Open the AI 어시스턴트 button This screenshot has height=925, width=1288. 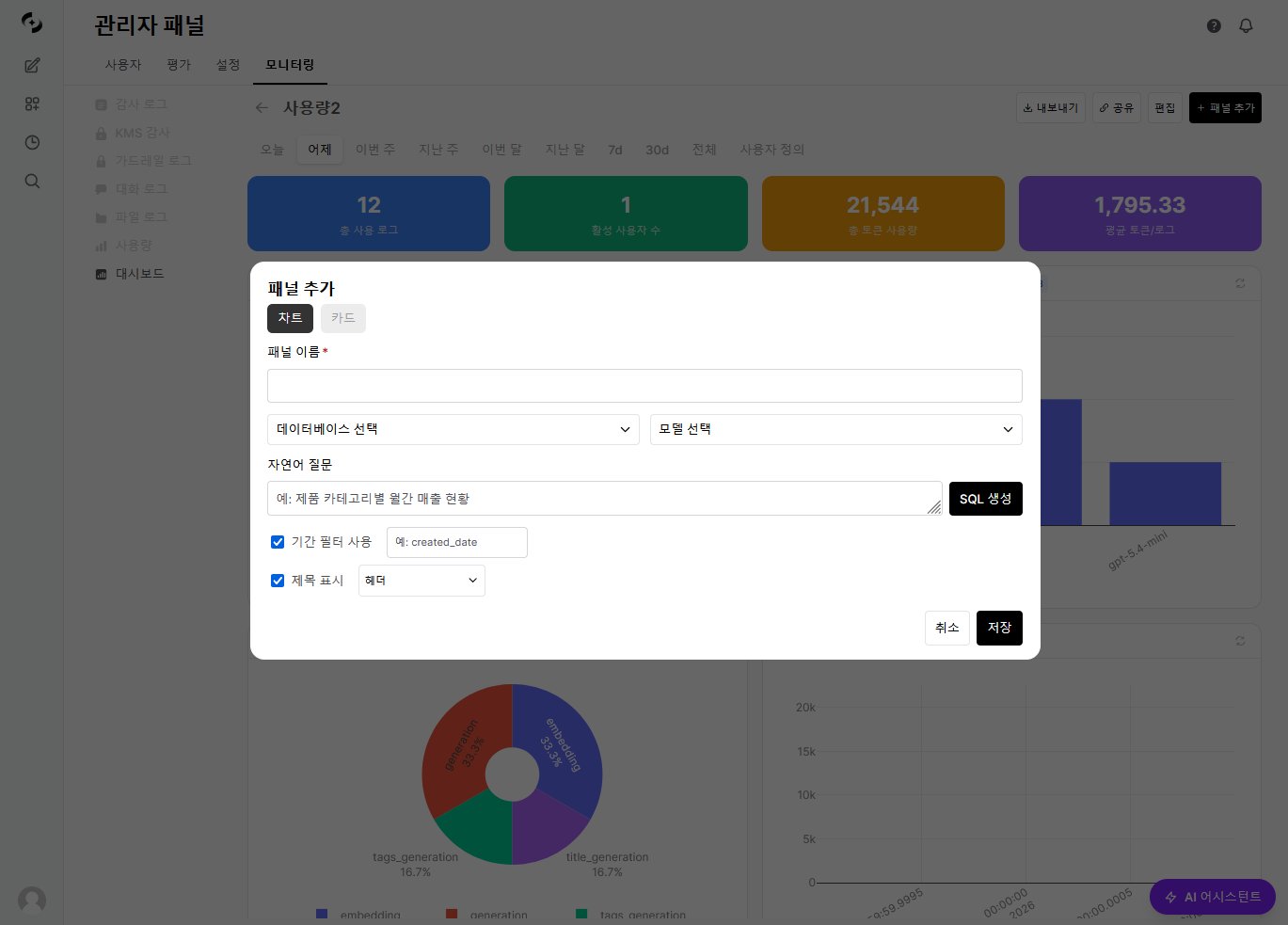coord(1212,897)
